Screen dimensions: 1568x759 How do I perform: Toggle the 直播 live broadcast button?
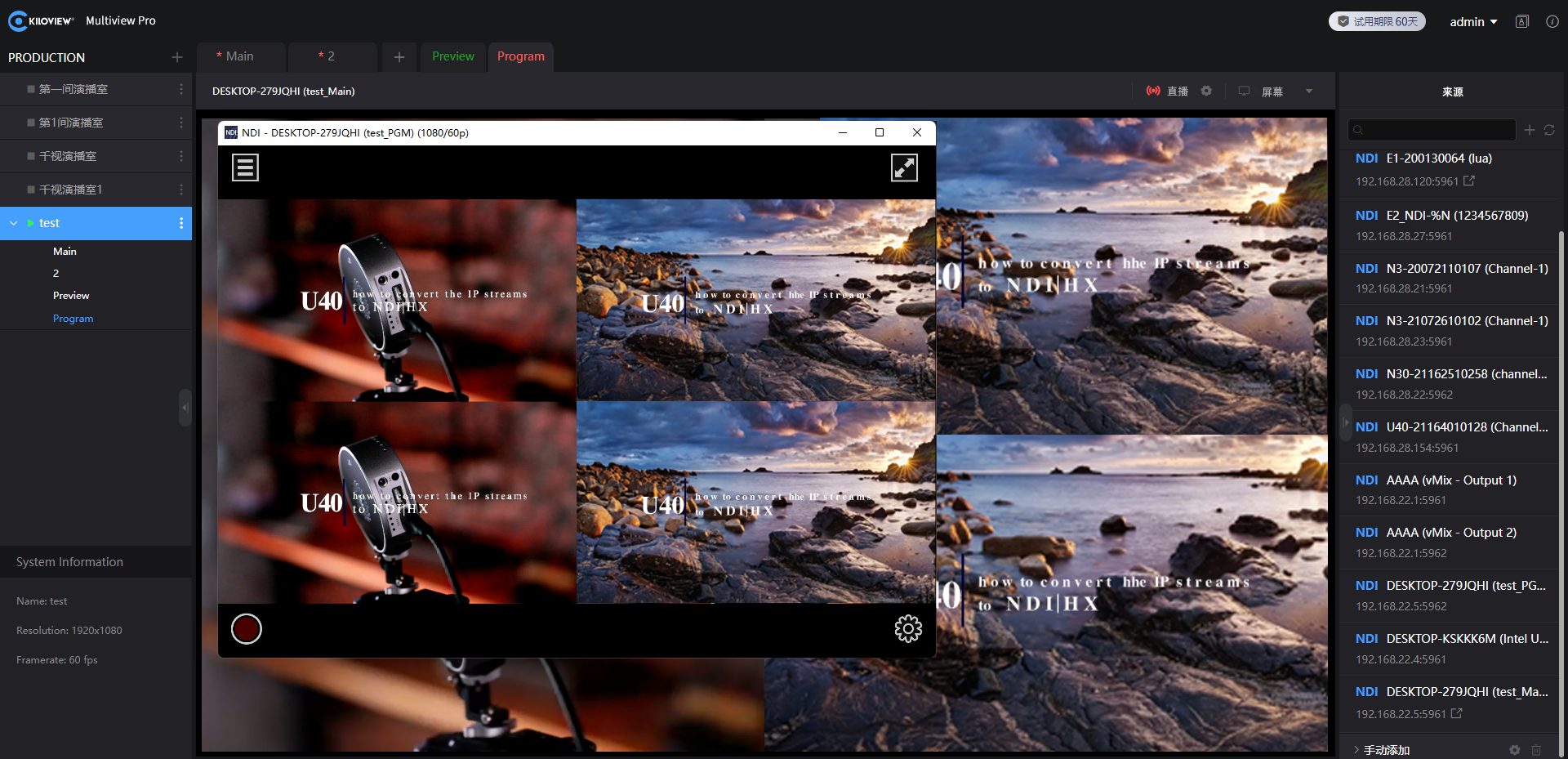1167,91
